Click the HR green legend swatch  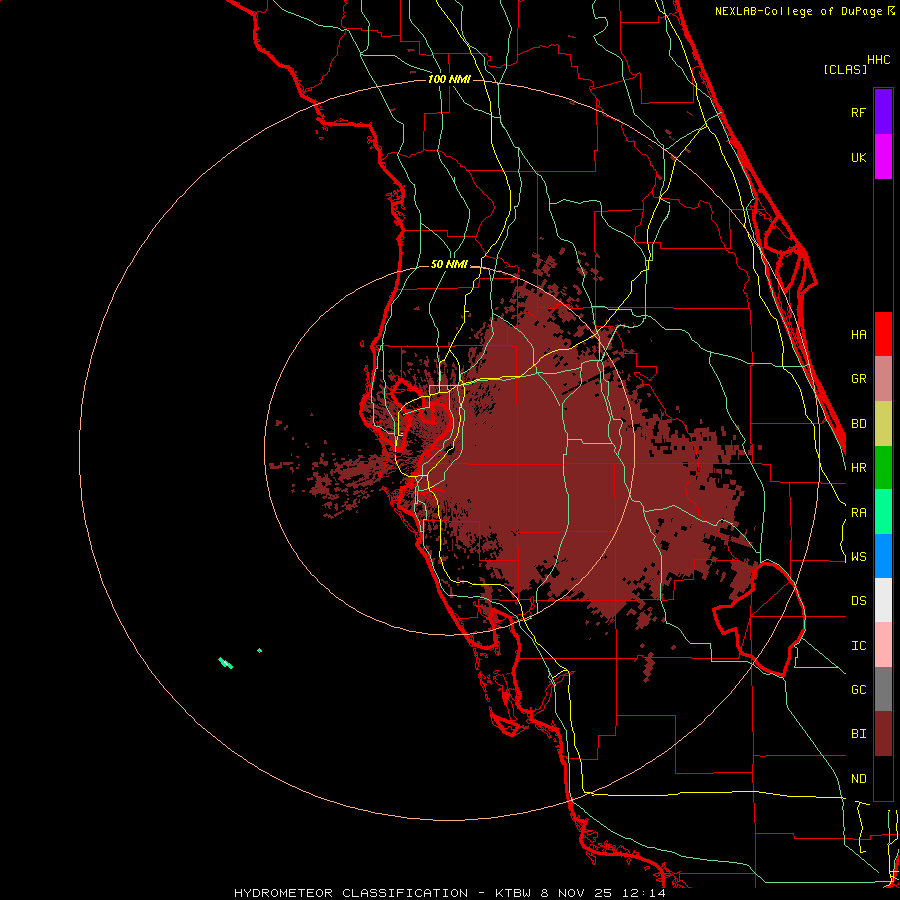coord(883,468)
